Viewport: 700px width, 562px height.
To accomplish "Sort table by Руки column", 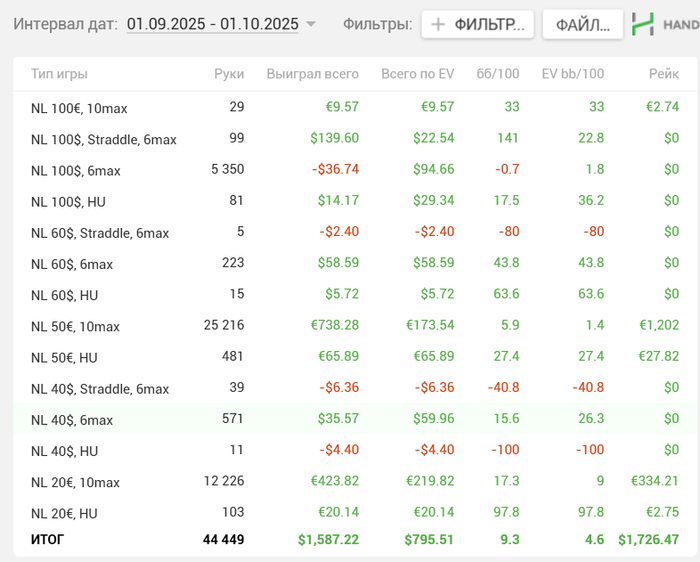I will click(229, 74).
